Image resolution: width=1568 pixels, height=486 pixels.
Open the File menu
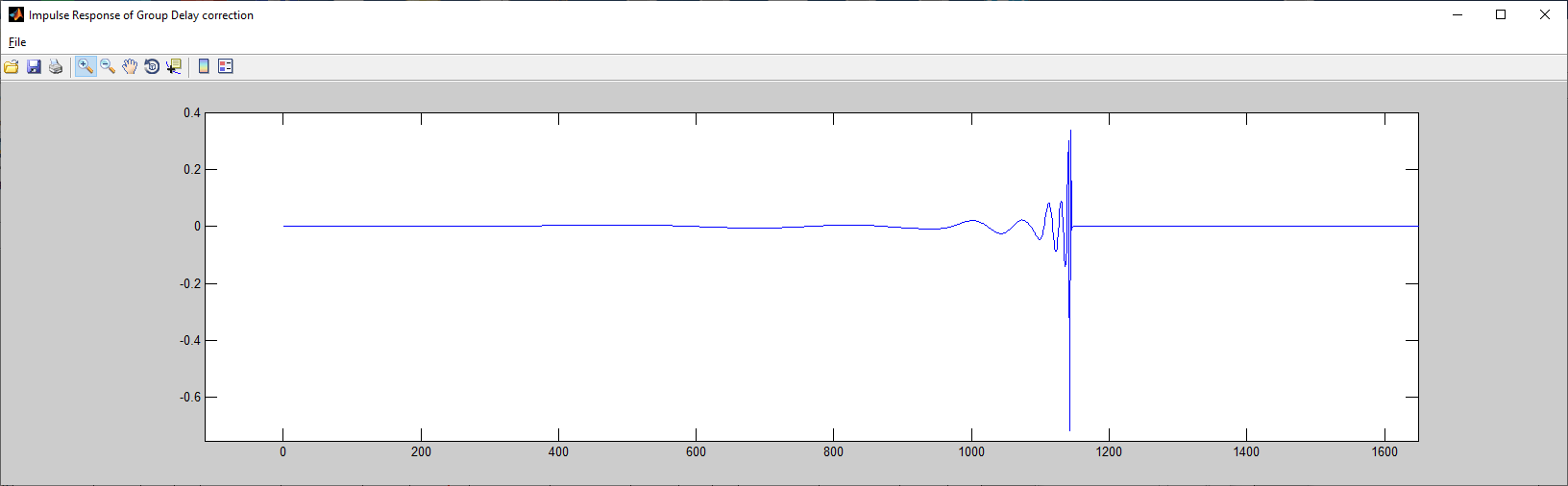pyautogui.click(x=17, y=42)
